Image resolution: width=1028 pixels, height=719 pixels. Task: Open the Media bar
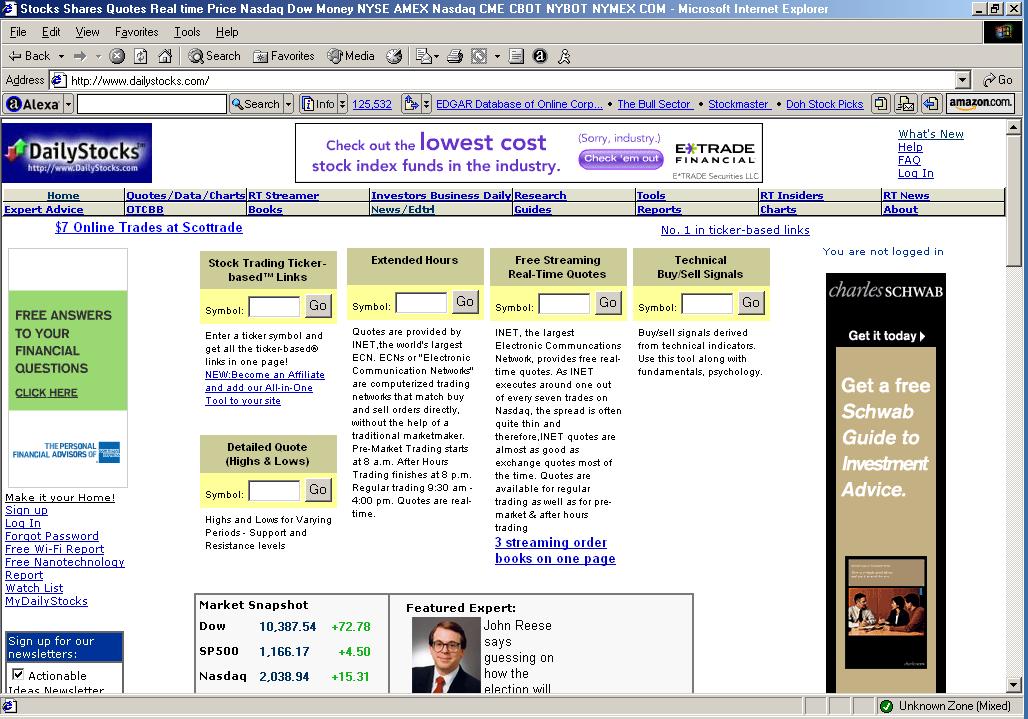click(x=351, y=56)
